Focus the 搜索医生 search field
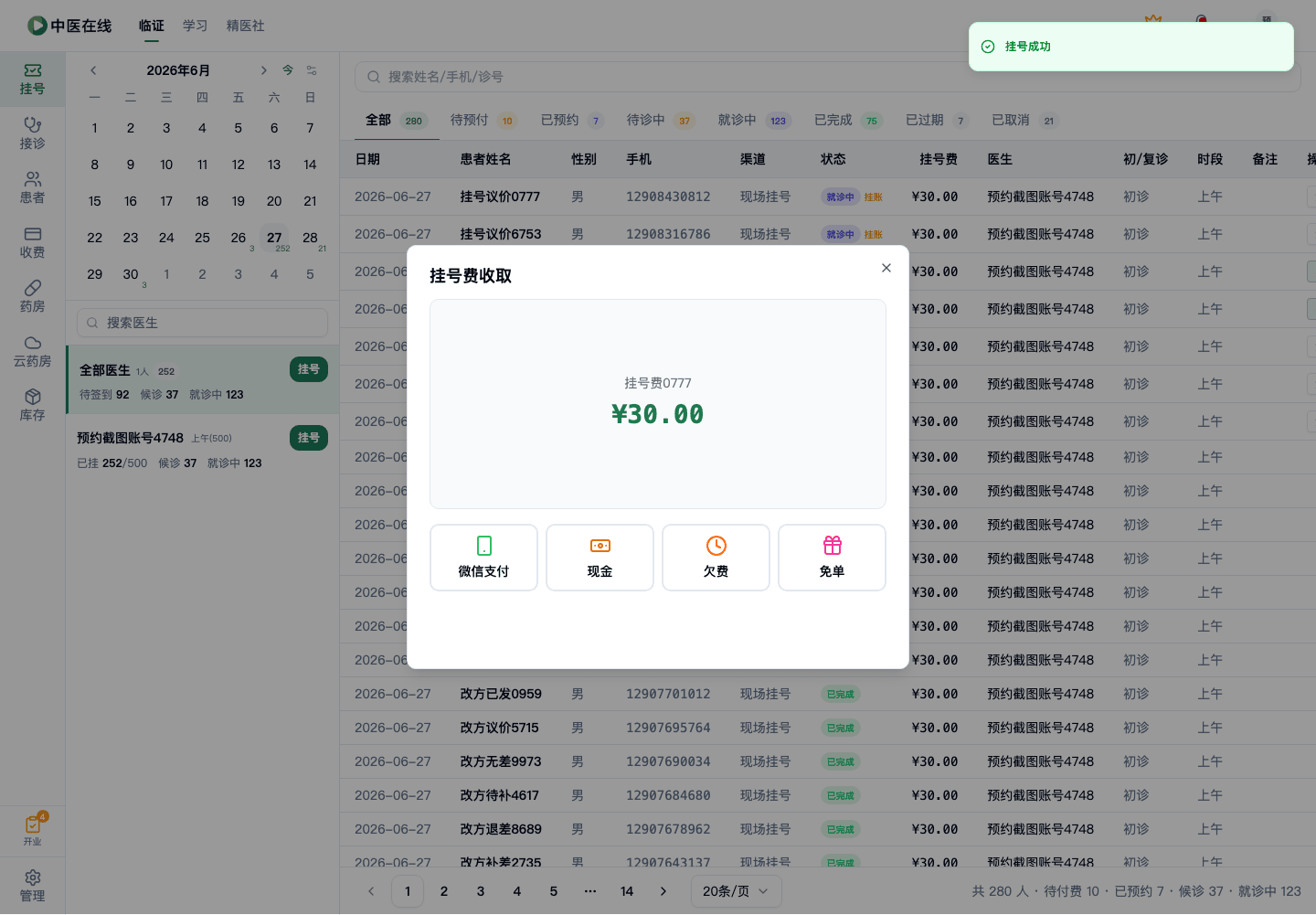Viewport: 1316px width, 915px height. [202, 323]
